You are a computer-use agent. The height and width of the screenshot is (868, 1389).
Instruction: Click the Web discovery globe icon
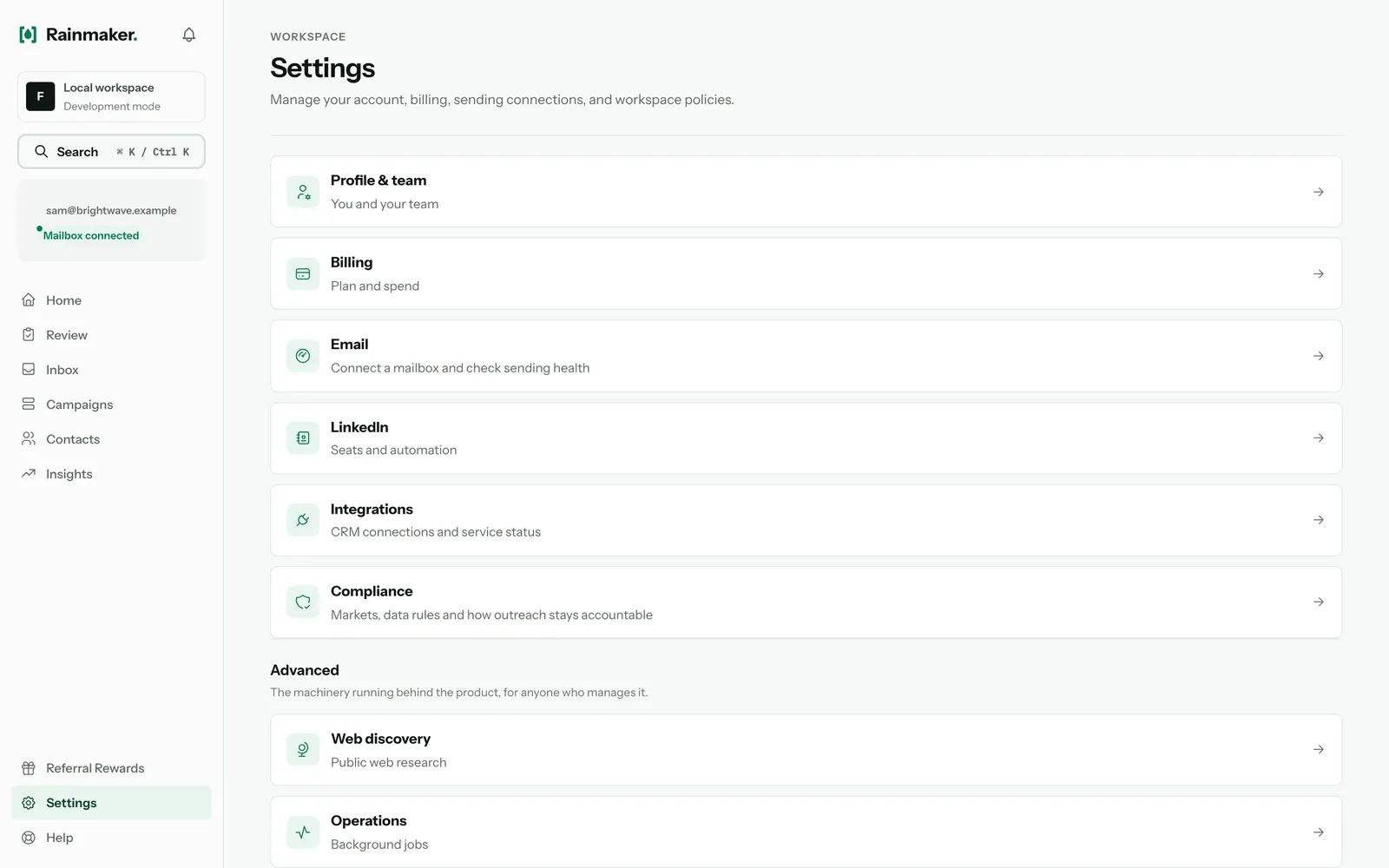[x=303, y=750]
